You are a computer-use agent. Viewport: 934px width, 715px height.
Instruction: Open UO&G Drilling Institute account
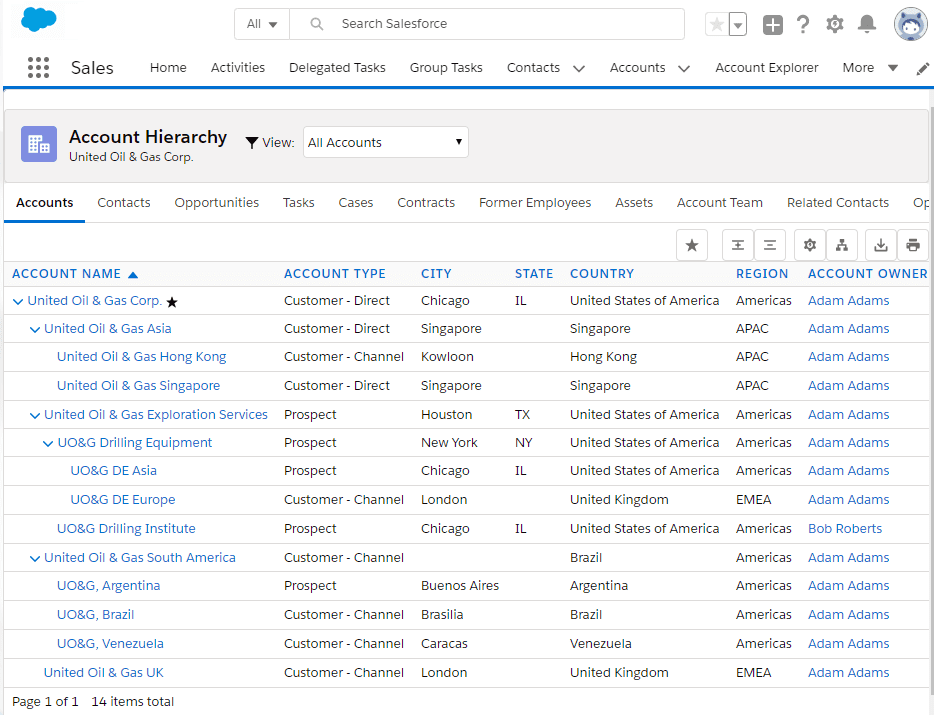click(x=126, y=529)
